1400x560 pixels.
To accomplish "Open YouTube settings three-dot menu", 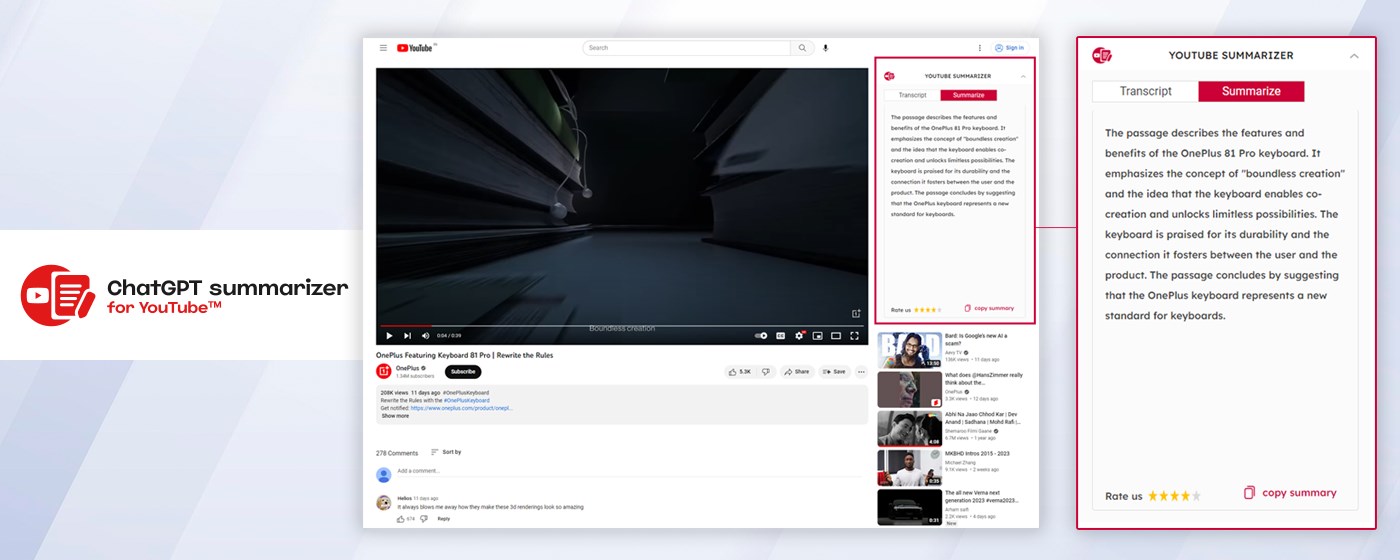I will (x=979, y=48).
